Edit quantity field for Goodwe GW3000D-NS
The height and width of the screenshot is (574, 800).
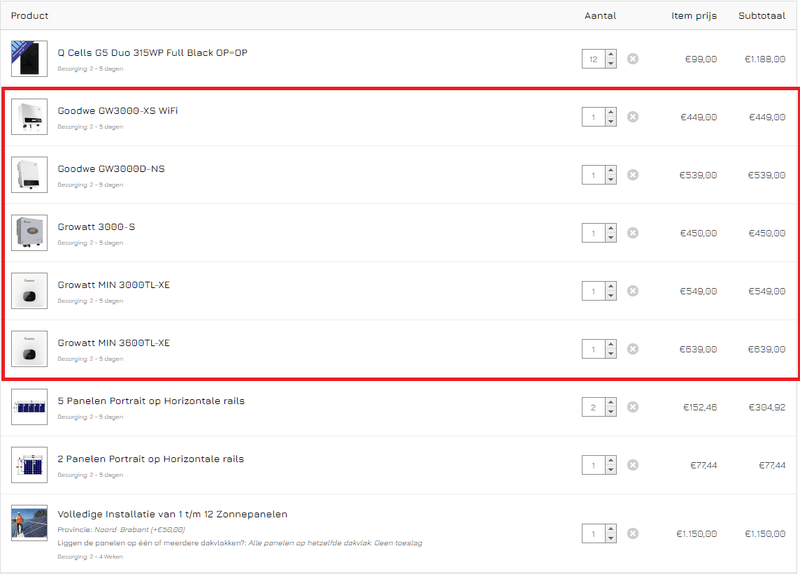593,175
